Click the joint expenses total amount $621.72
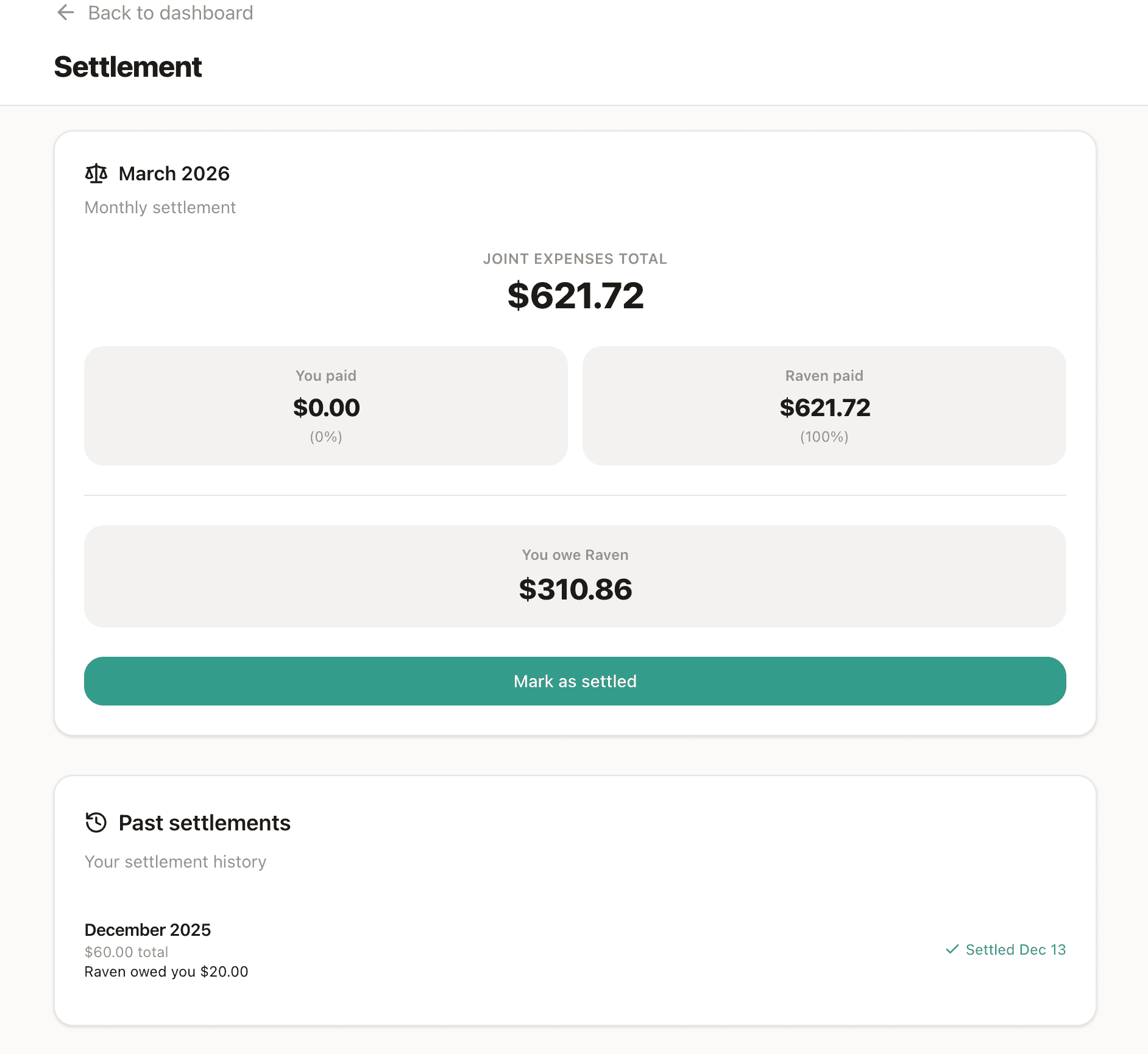 (x=575, y=296)
